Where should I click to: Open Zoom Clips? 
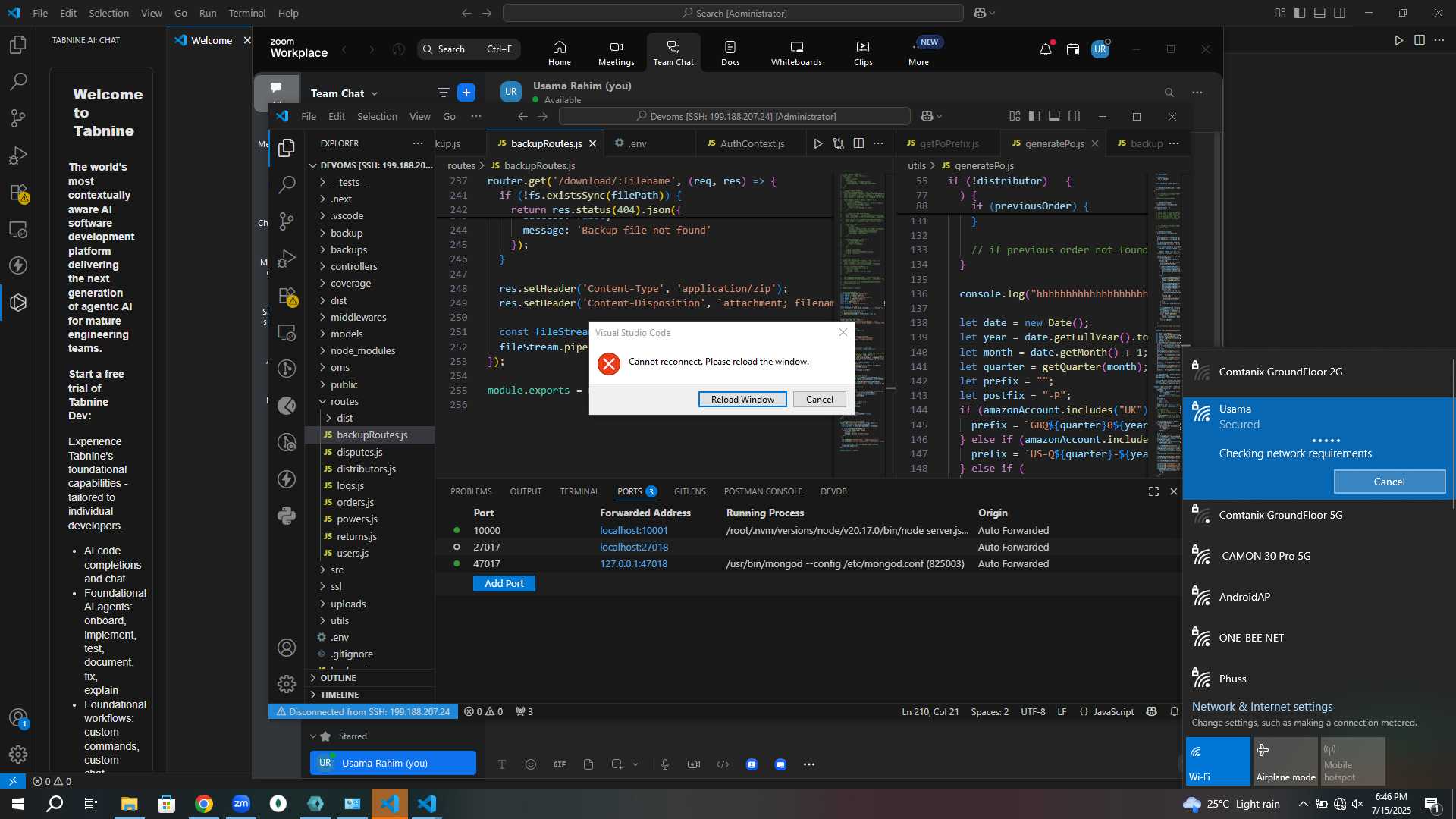(x=863, y=53)
